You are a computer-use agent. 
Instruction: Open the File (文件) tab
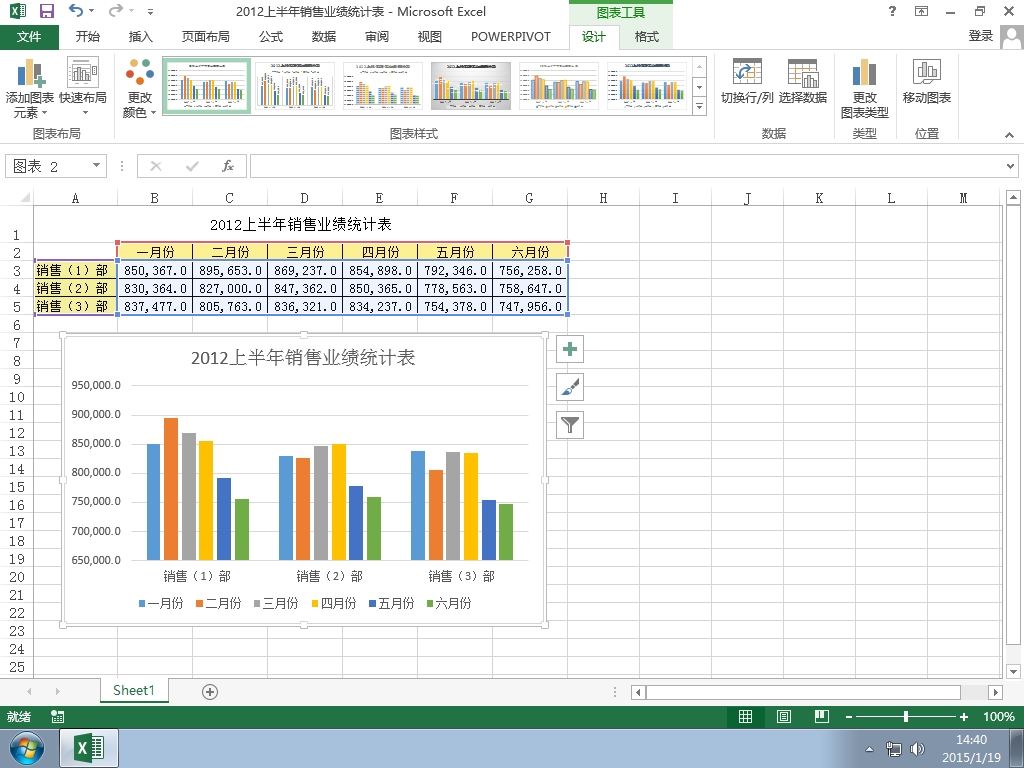tap(29, 37)
